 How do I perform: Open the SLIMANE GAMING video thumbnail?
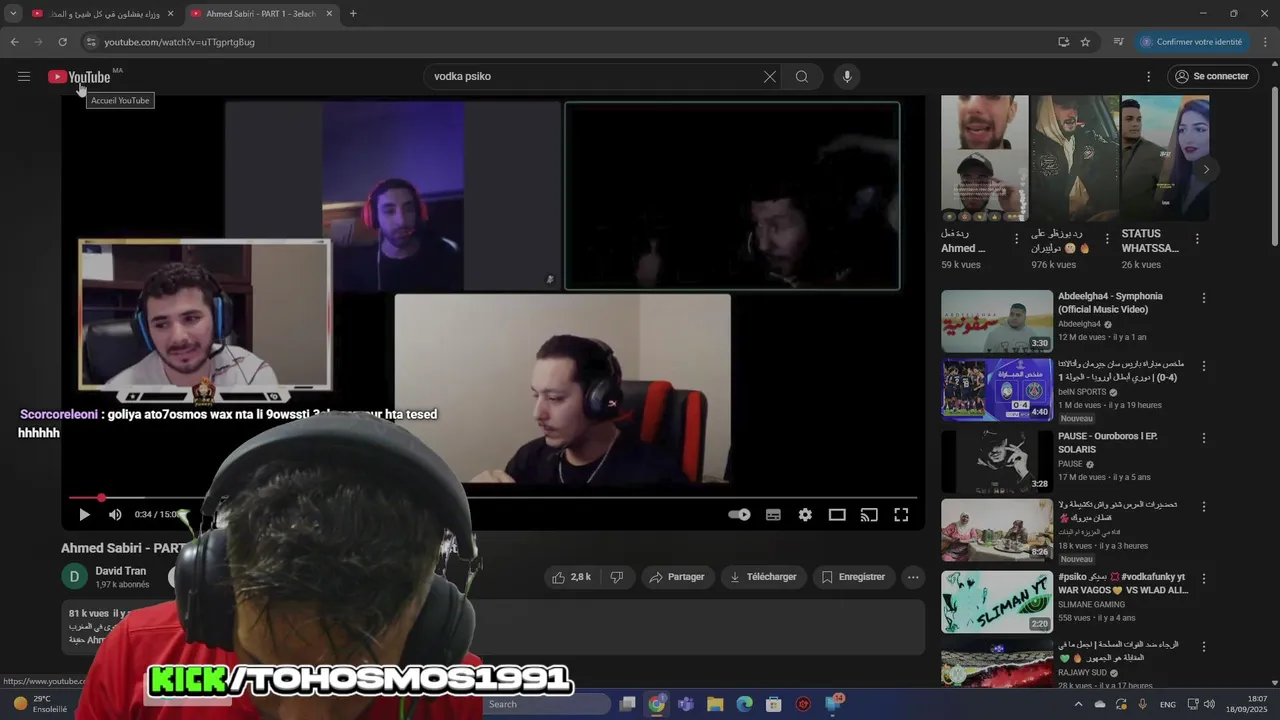coord(997,602)
